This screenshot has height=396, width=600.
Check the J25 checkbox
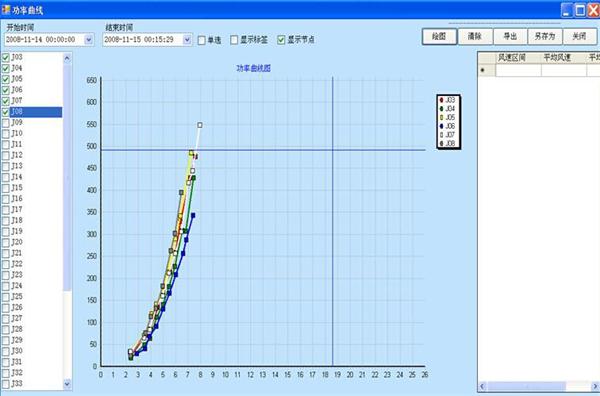click(6, 297)
